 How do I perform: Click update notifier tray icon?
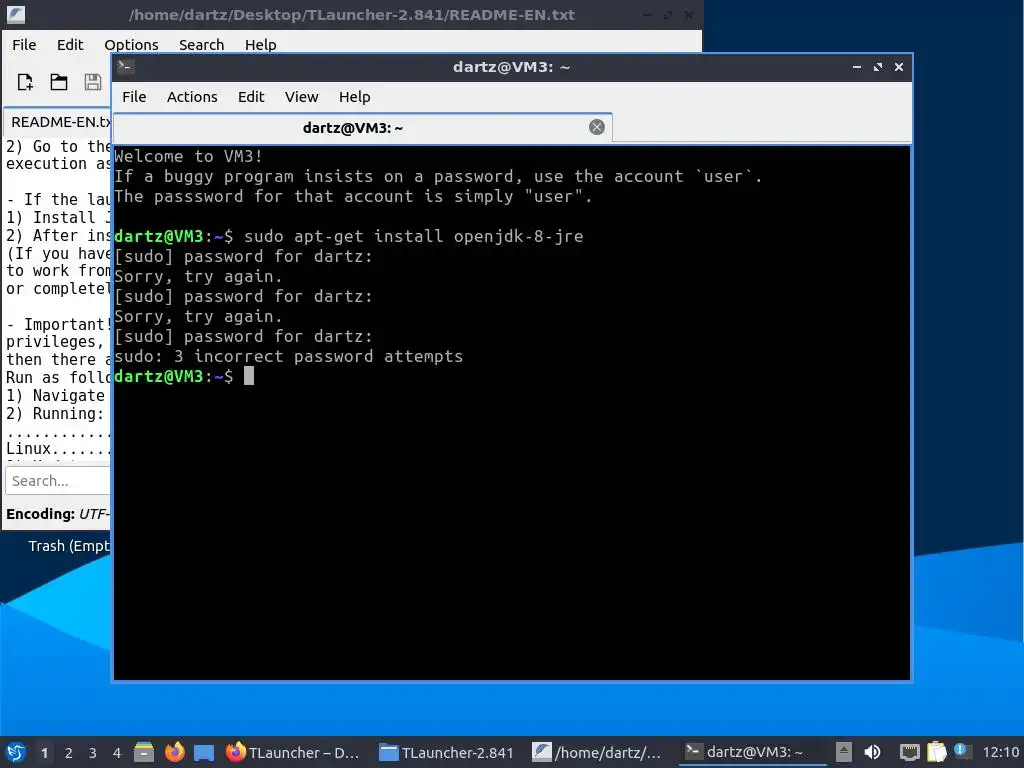(x=962, y=751)
